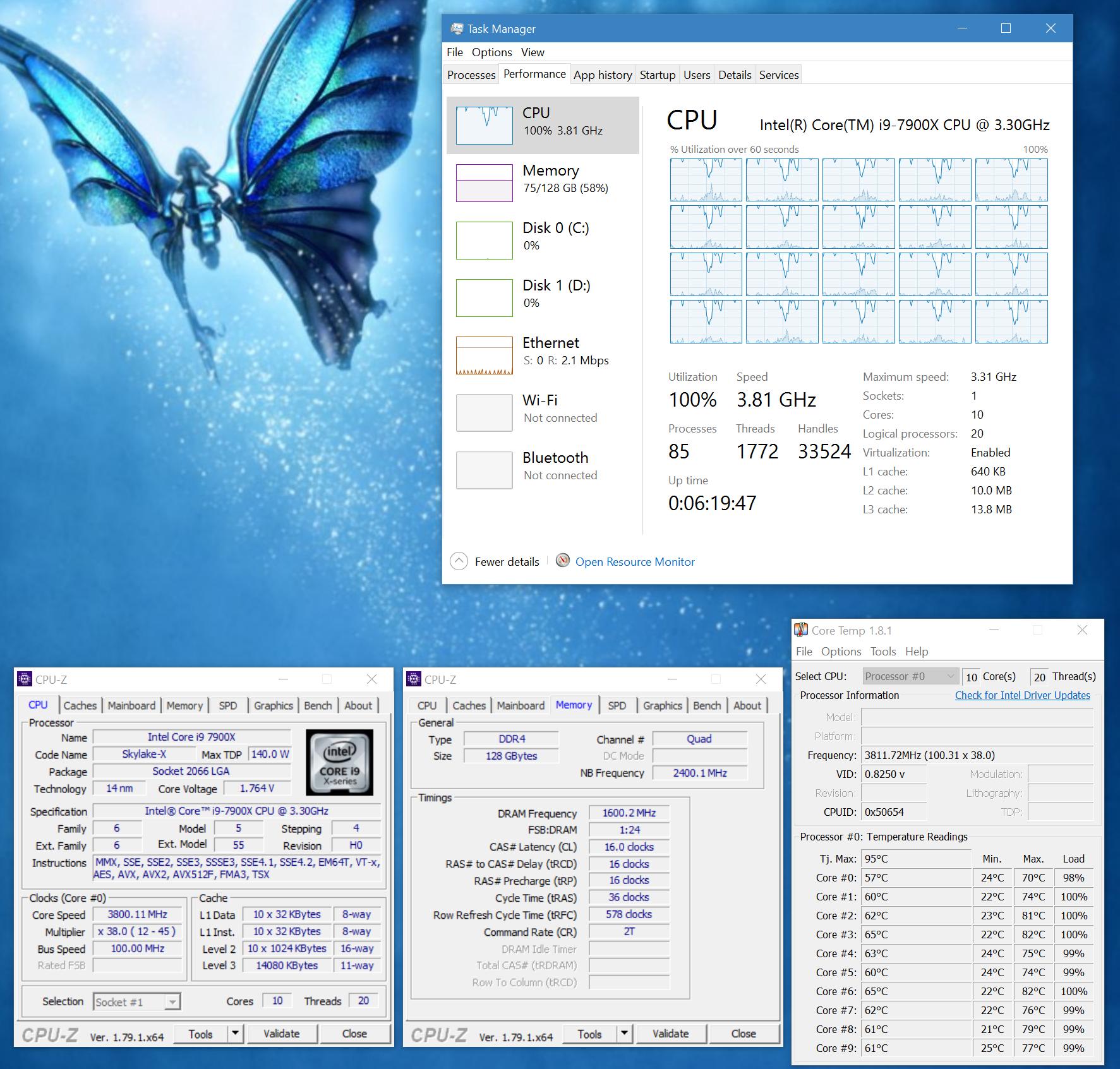Viewport: 1120px width, 1069px height.
Task: Switch to Processes tab in Task Manager
Action: tap(471, 75)
